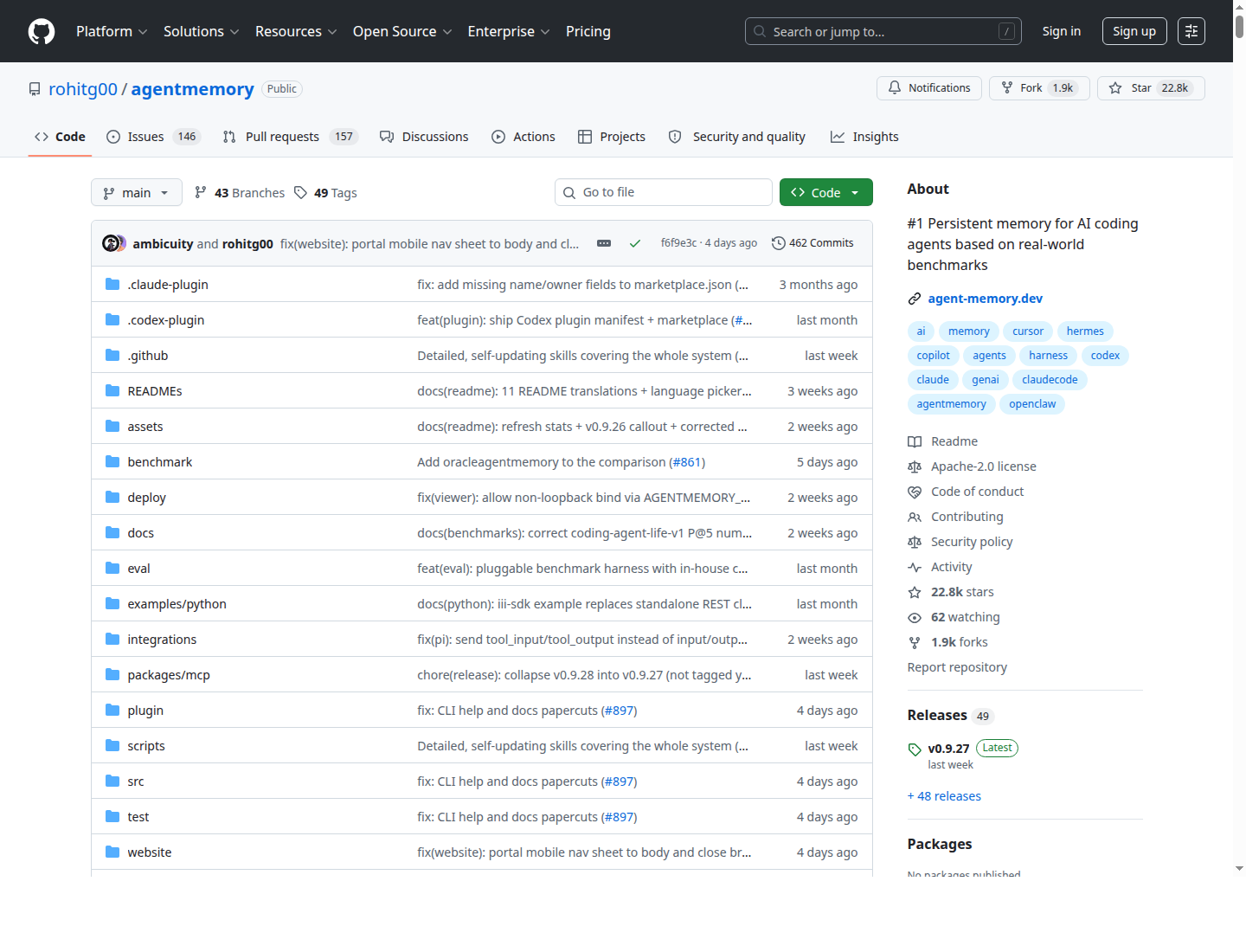Click the GitHub logo icon
Viewport: 1246px width, 952px height.
42,31
